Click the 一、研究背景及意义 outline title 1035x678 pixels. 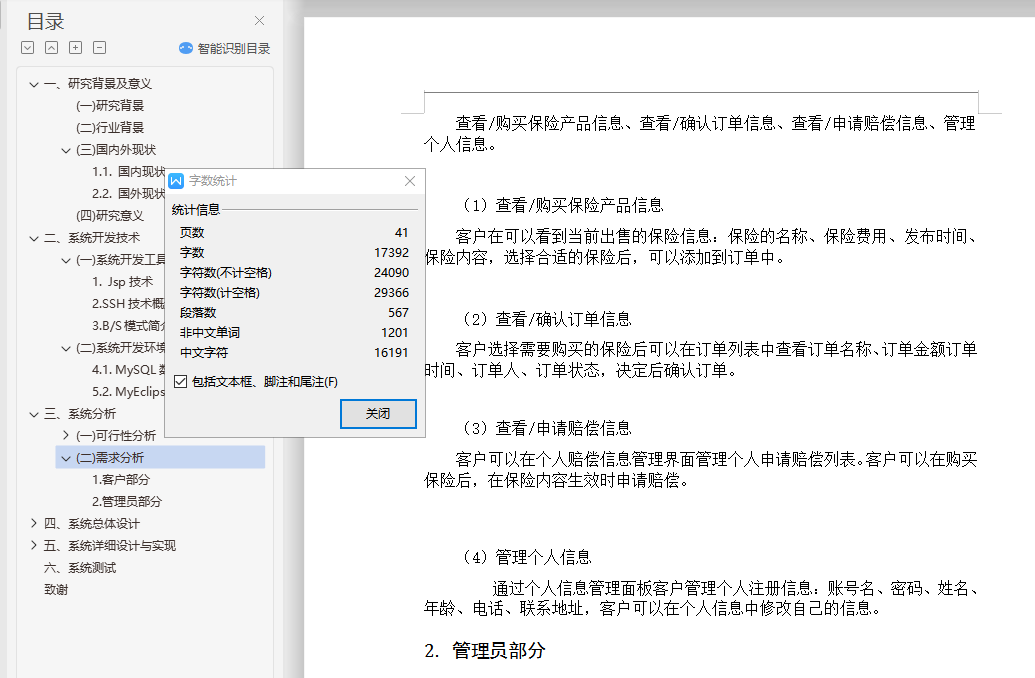(x=98, y=84)
